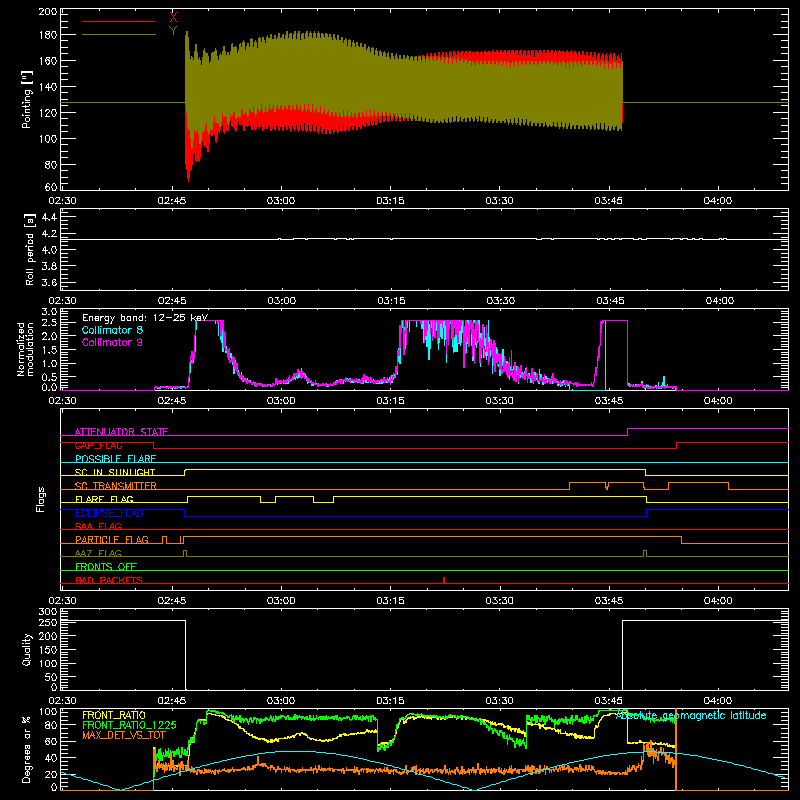
Task: Click the 60 tick on Pointing axis
Action: point(51,187)
